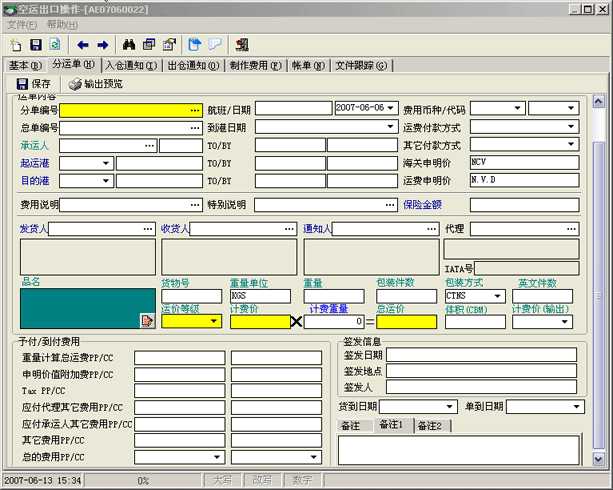Select the 备注 remarks tab

(x=351, y=425)
